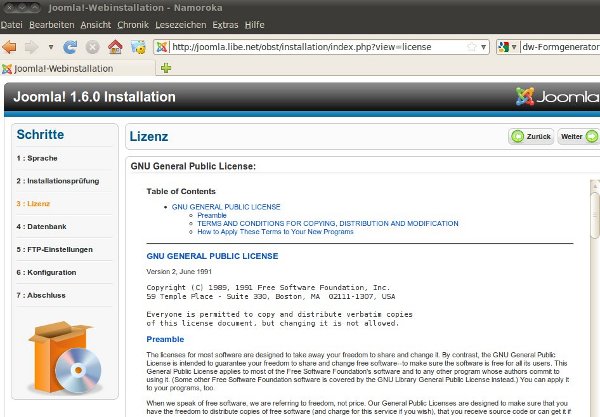The width and height of the screenshot is (600, 417).
Task: Click the Lizenz page heading
Action: tap(149, 137)
